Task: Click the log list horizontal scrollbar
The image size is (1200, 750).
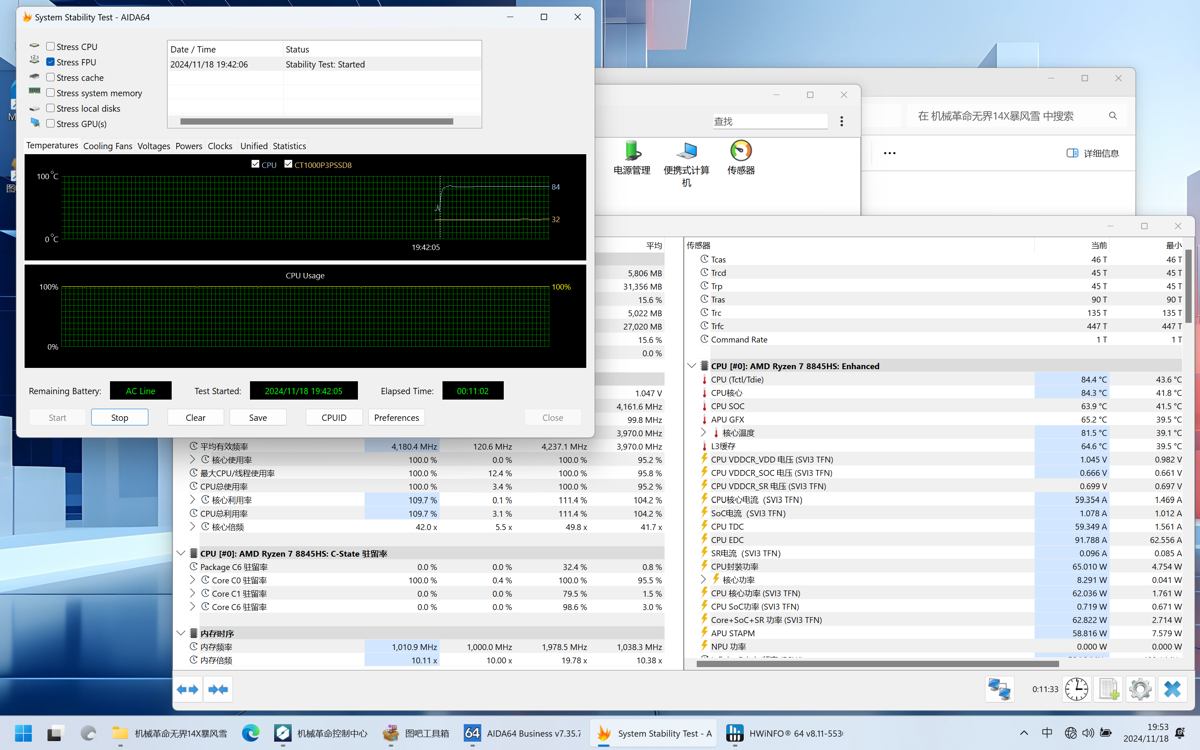Action: (317, 122)
